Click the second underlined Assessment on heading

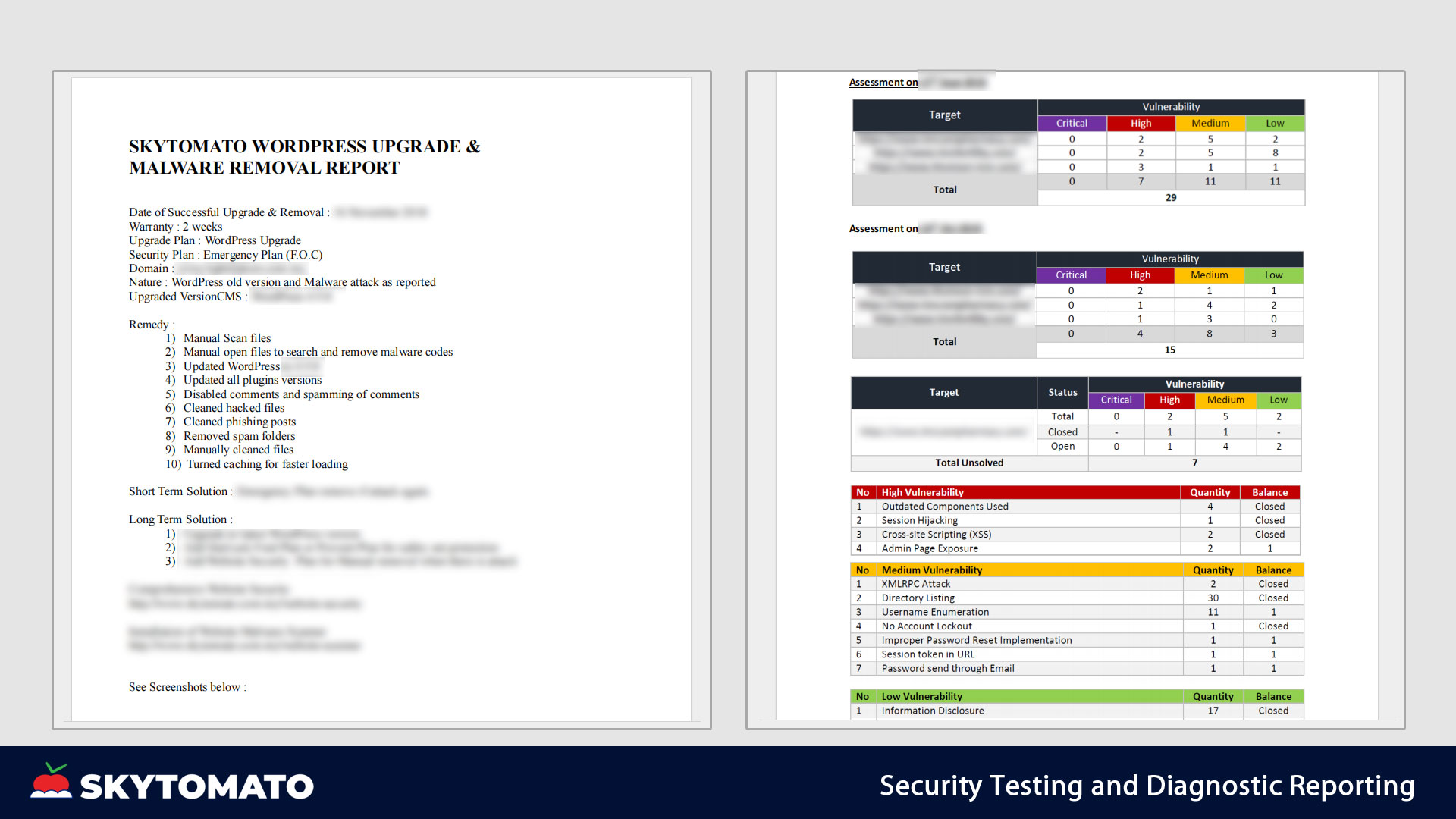pyautogui.click(x=883, y=229)
